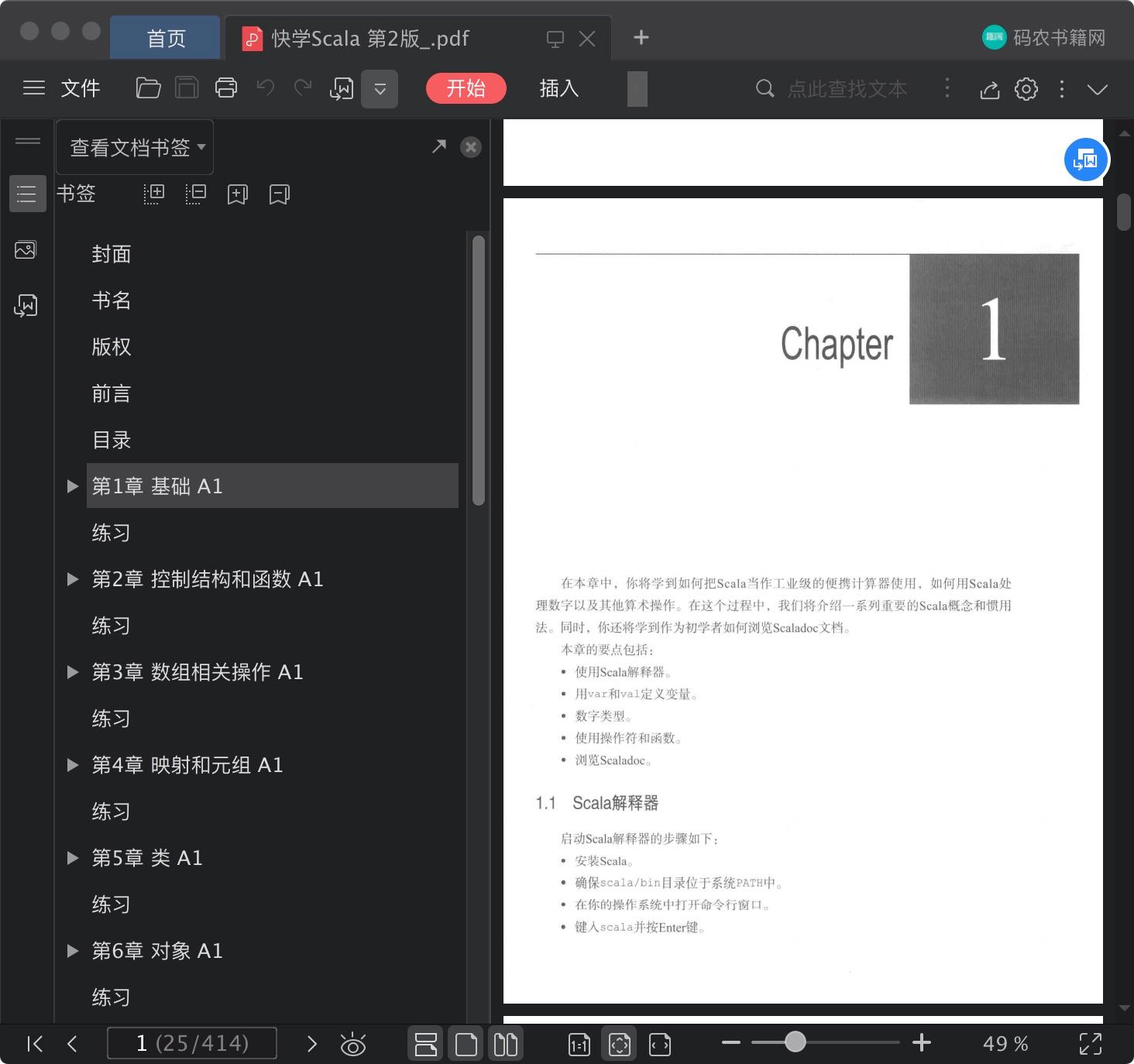Enter full screen mode icon
This screenshot has width=1134, height=1064.
point(1091,1044)
